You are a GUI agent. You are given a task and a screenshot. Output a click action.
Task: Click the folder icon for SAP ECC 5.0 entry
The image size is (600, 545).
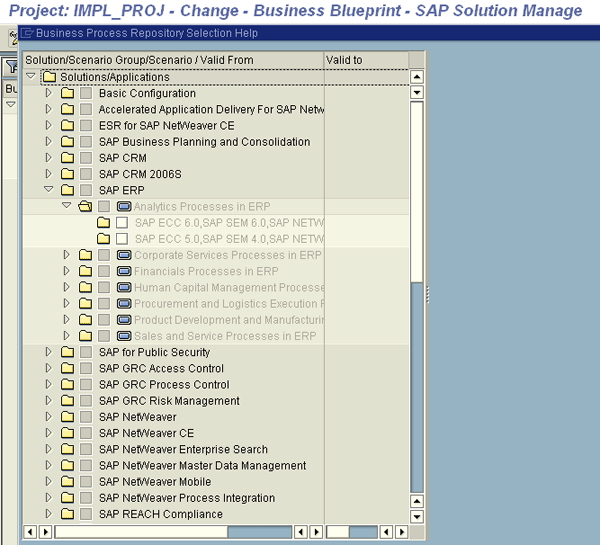pyautogui.click(x=103, y=239)
